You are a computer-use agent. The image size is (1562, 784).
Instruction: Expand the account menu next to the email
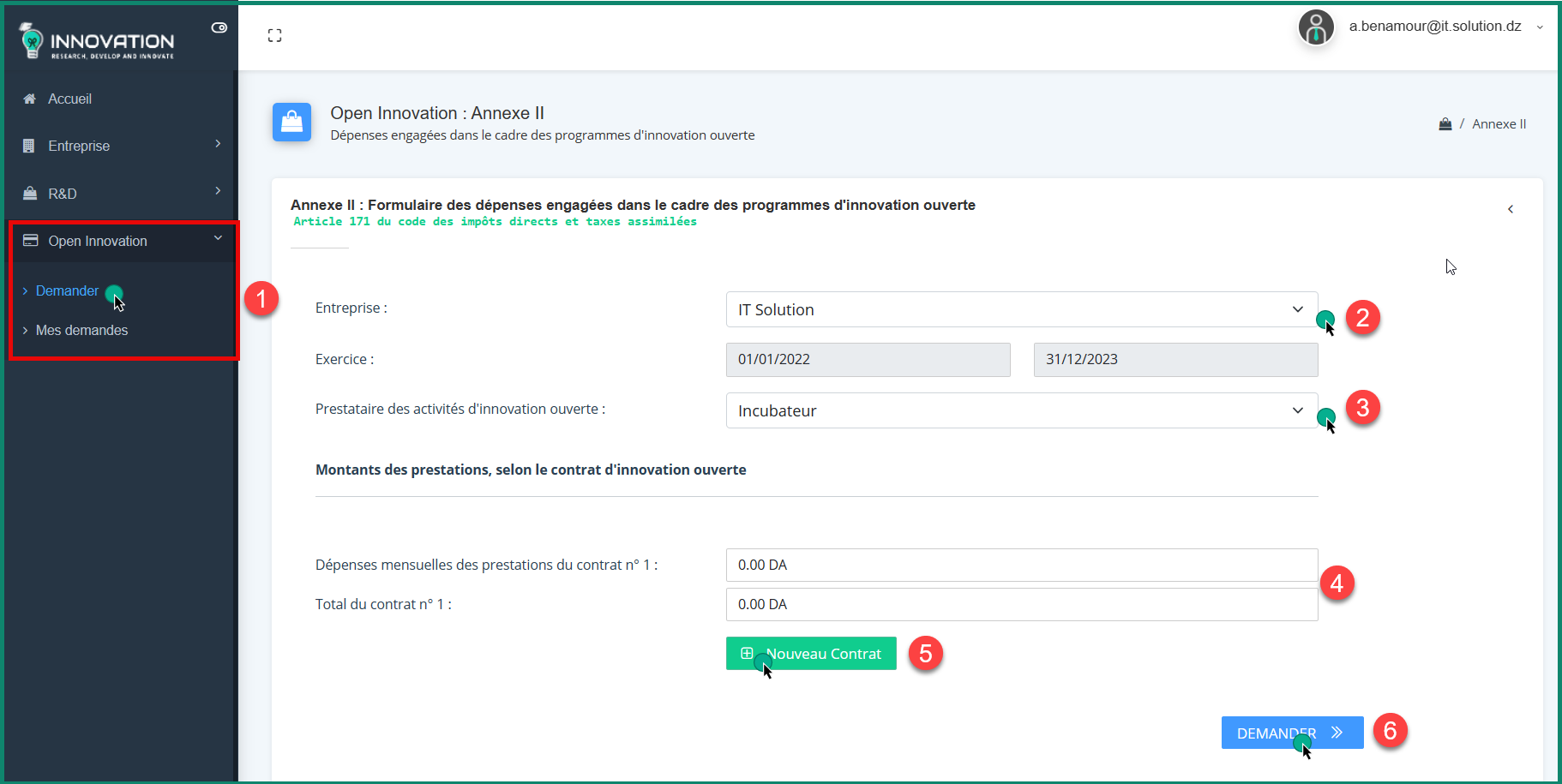1539,27
